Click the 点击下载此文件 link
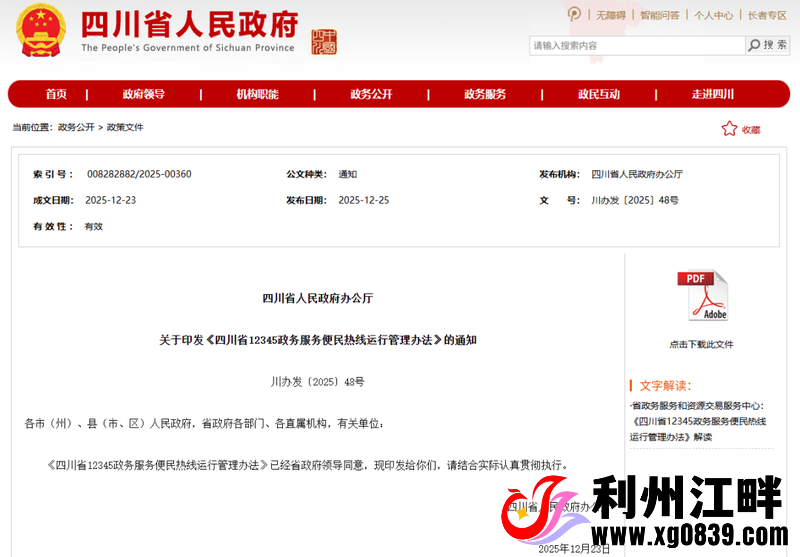Viewport: 800px width, 557px height. [702, 344]
